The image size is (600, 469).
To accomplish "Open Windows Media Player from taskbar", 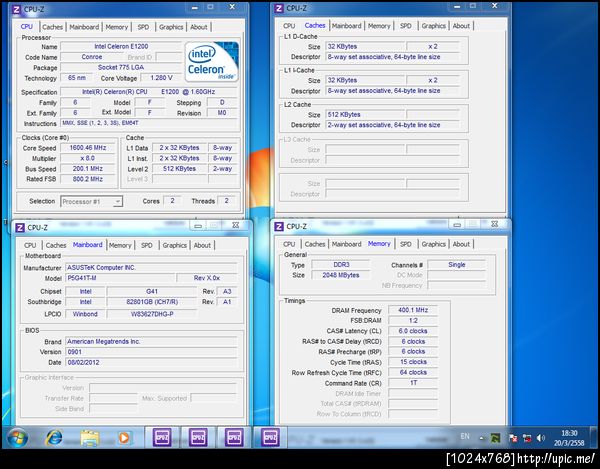I will click(124, 437).
